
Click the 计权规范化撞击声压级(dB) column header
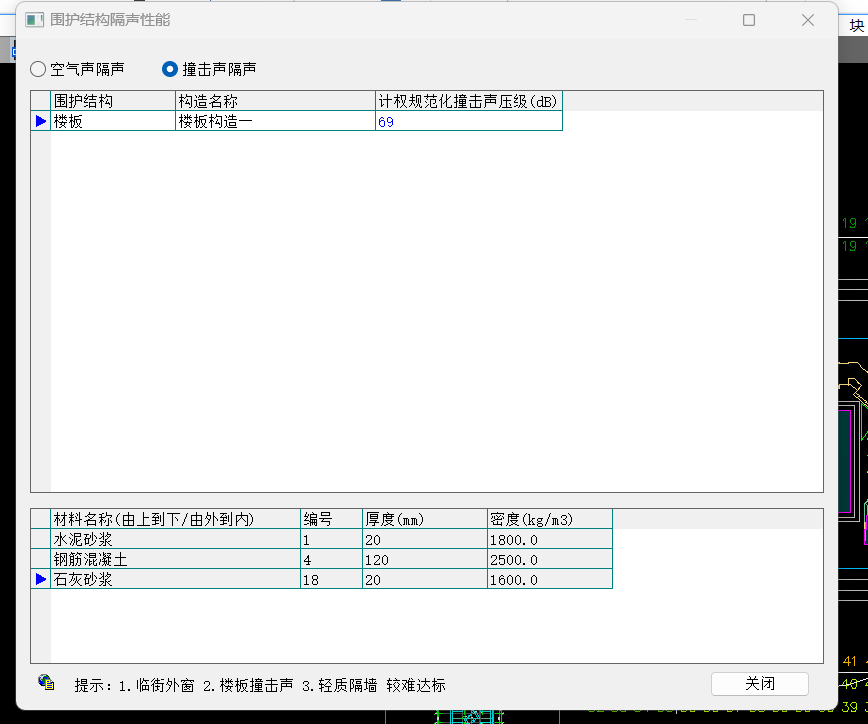tap(468, 101)
